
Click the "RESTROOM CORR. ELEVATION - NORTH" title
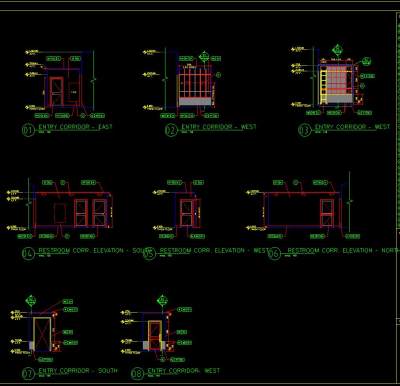(x=343, y=251)
